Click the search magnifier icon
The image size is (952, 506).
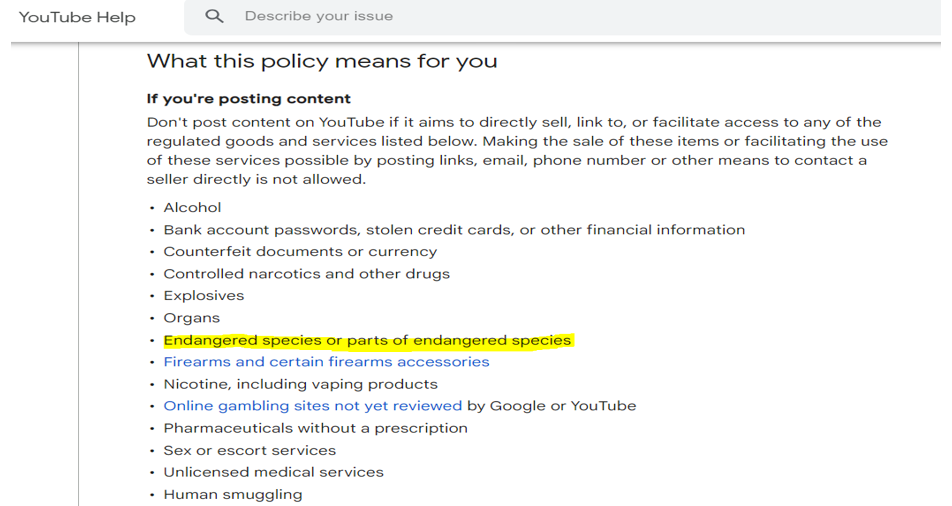[214, 16]
